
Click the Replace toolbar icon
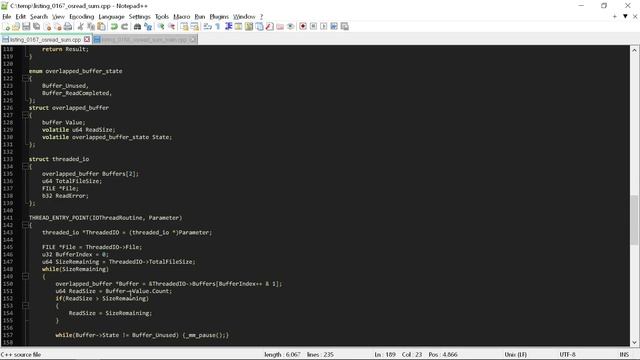coord(148,27)
